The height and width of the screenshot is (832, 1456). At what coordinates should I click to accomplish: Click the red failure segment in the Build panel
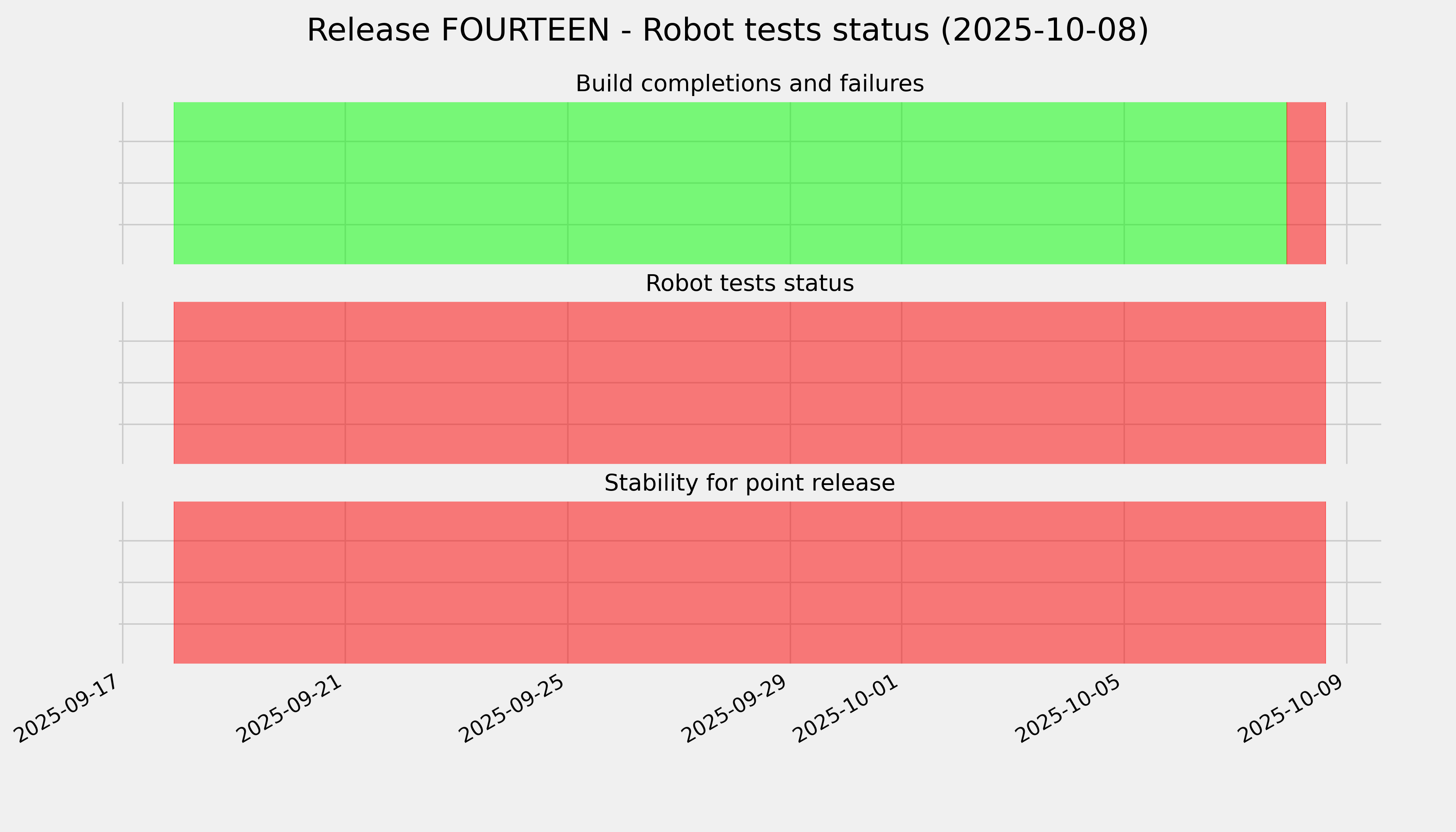click(x=1306, y=183)
